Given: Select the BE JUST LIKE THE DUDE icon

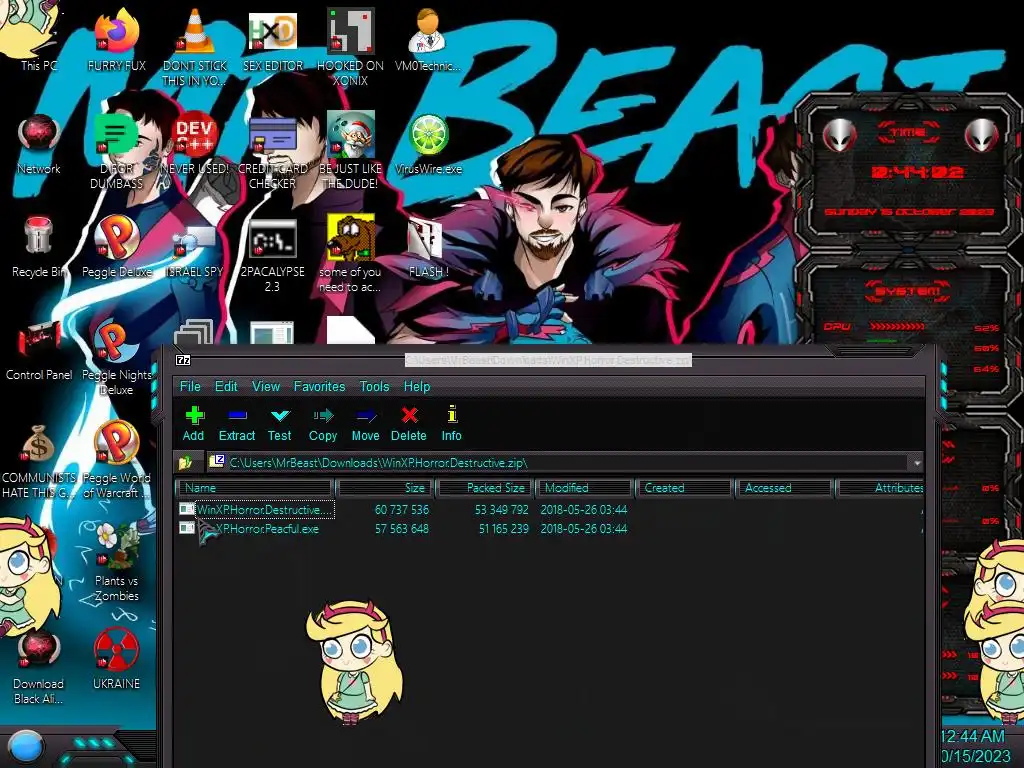Looking at the screenshot, I should 351,150.
